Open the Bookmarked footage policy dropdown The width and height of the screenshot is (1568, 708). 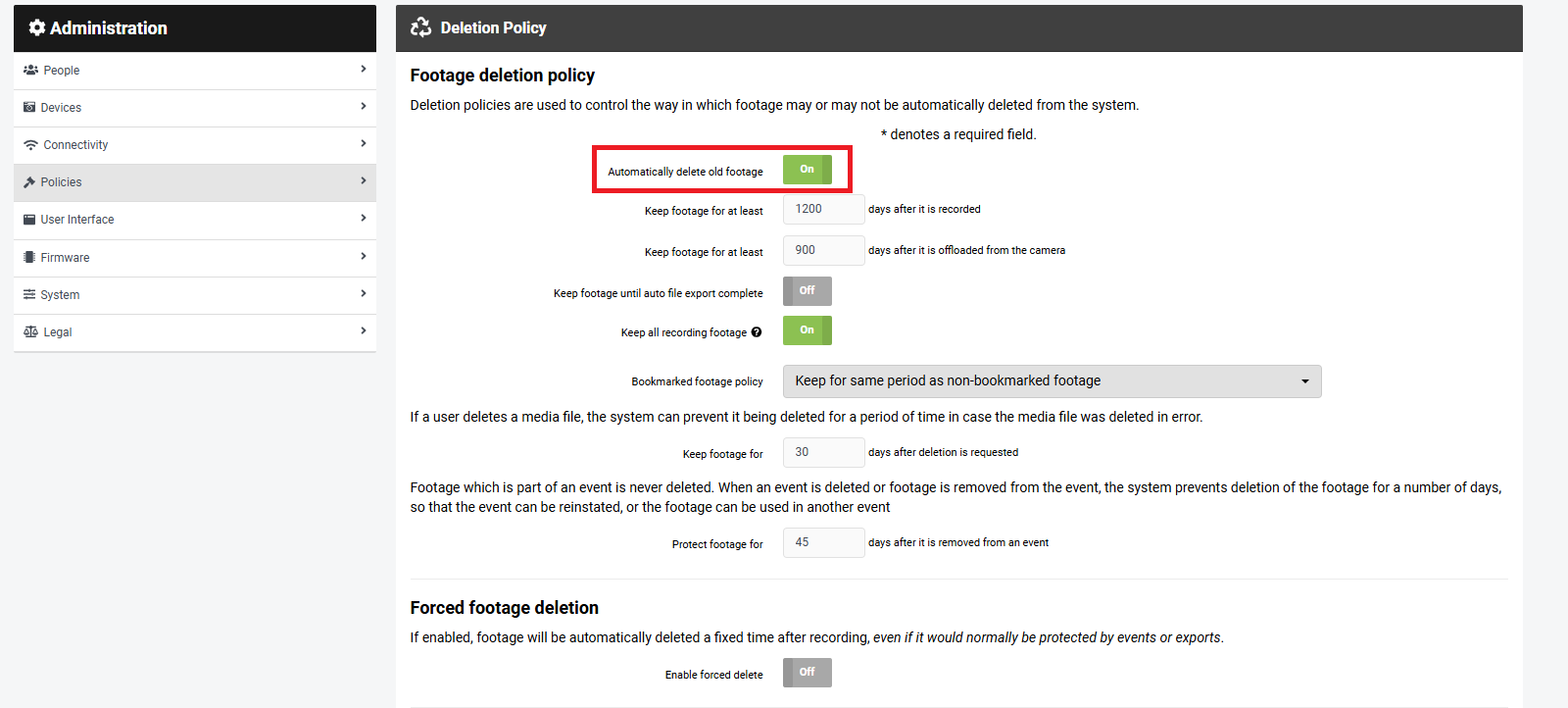point(1053,381)
